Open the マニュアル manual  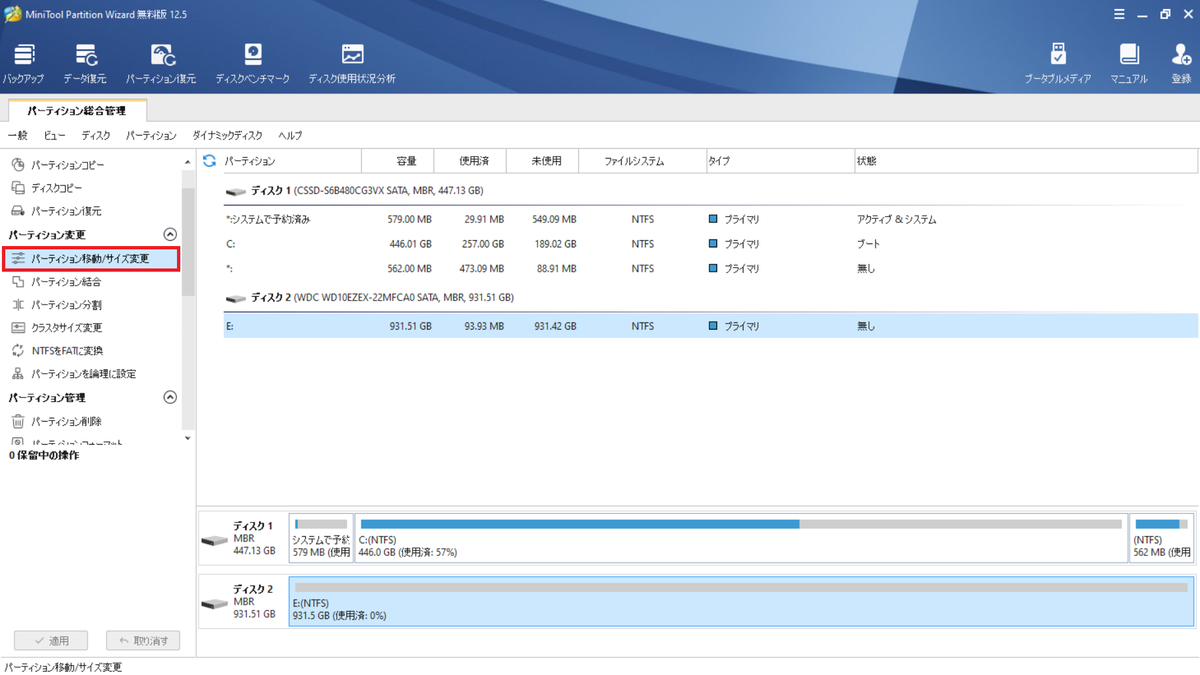click(x=1129, y=64)
